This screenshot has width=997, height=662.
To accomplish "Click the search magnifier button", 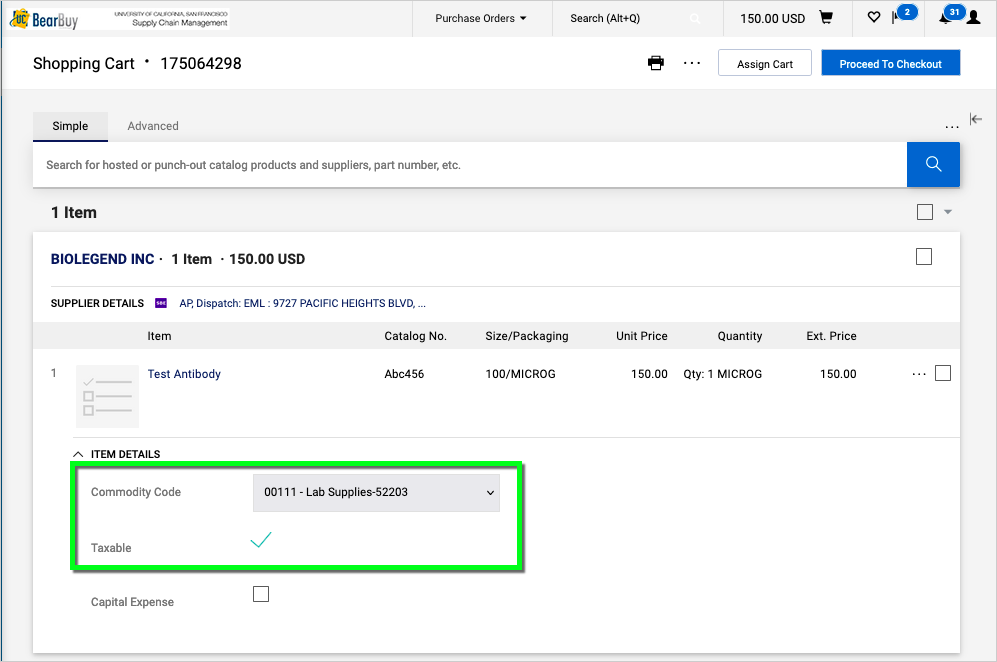I will [932, 164].
